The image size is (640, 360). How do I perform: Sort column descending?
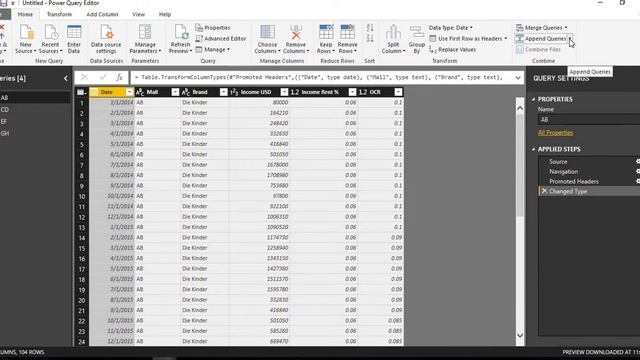(370, 38)
